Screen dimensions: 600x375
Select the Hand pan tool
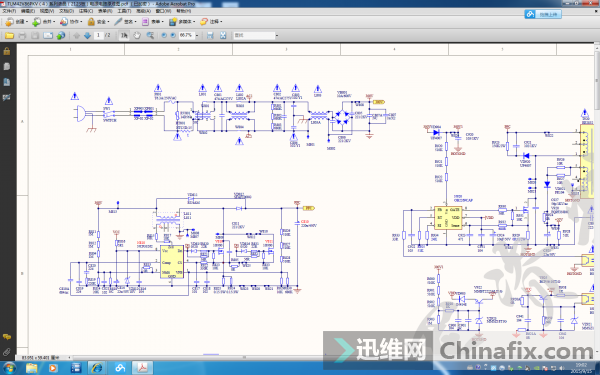click(137, 35)
